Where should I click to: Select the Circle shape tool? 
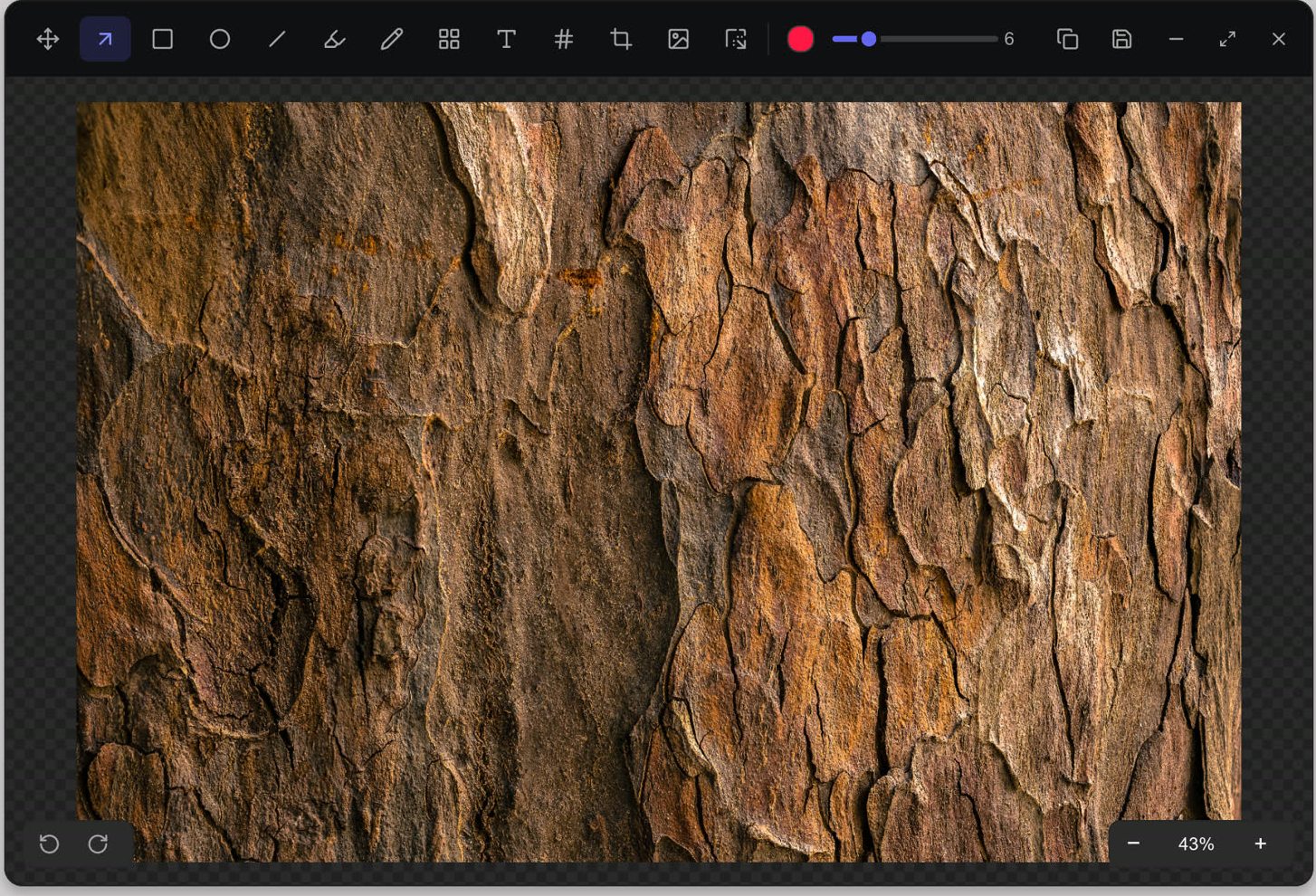click(x=220, y=39)
